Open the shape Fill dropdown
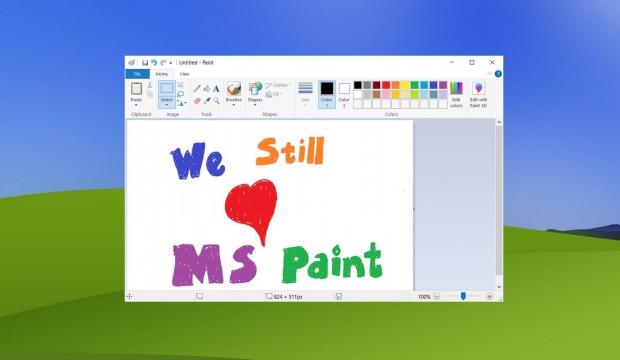 274,94
